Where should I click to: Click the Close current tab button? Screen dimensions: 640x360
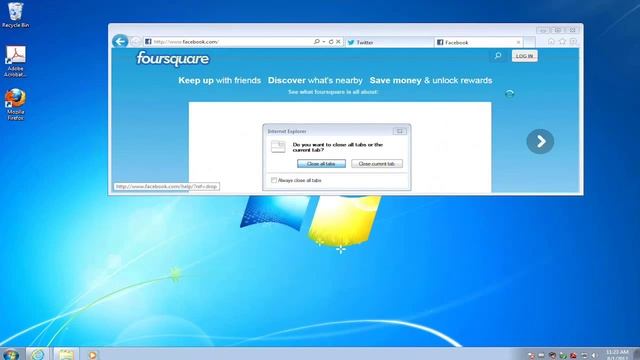[x=377, y=164]
